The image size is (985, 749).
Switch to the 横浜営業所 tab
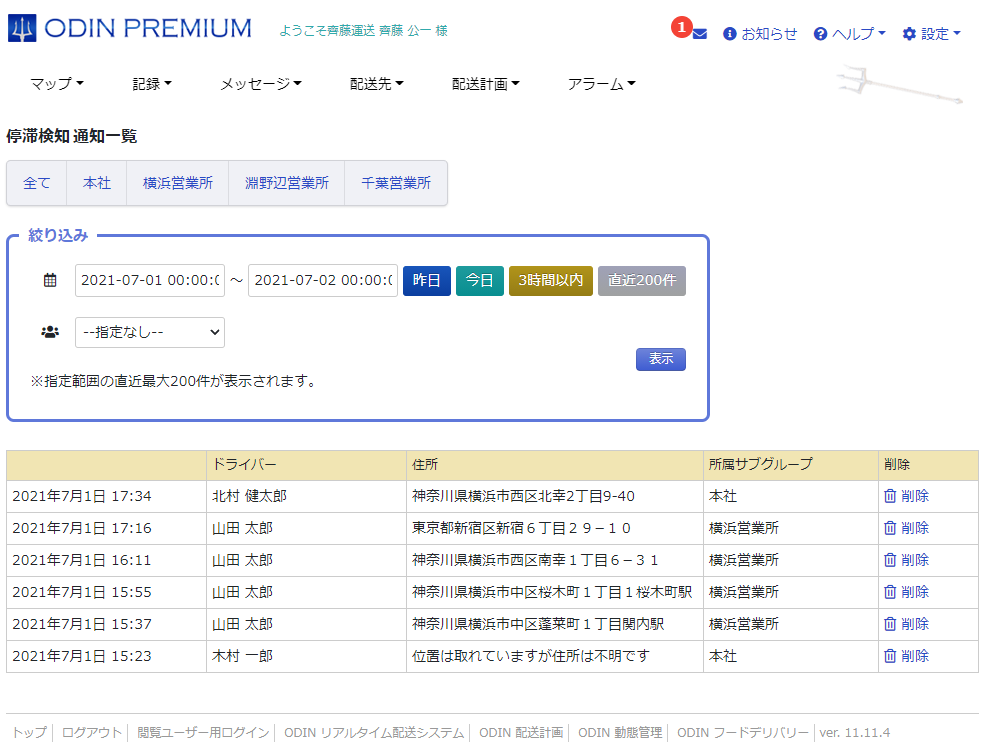pyautogui.click(x=178, y=184)
